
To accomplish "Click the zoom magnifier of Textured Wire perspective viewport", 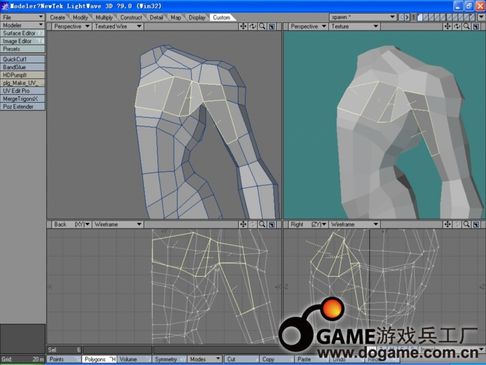I will [x=262, y=26].
